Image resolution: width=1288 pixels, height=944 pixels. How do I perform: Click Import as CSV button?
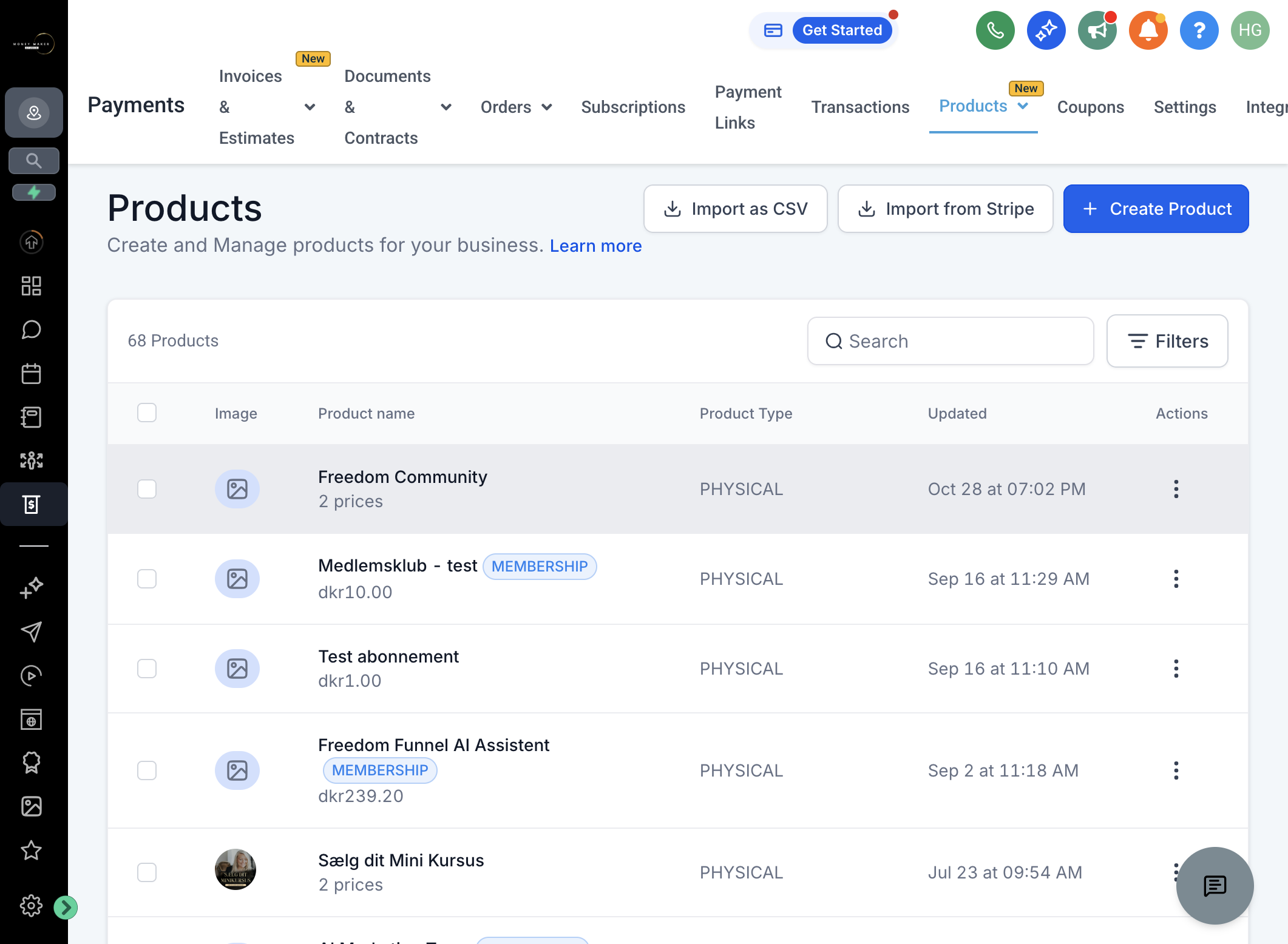coord(735,209)
